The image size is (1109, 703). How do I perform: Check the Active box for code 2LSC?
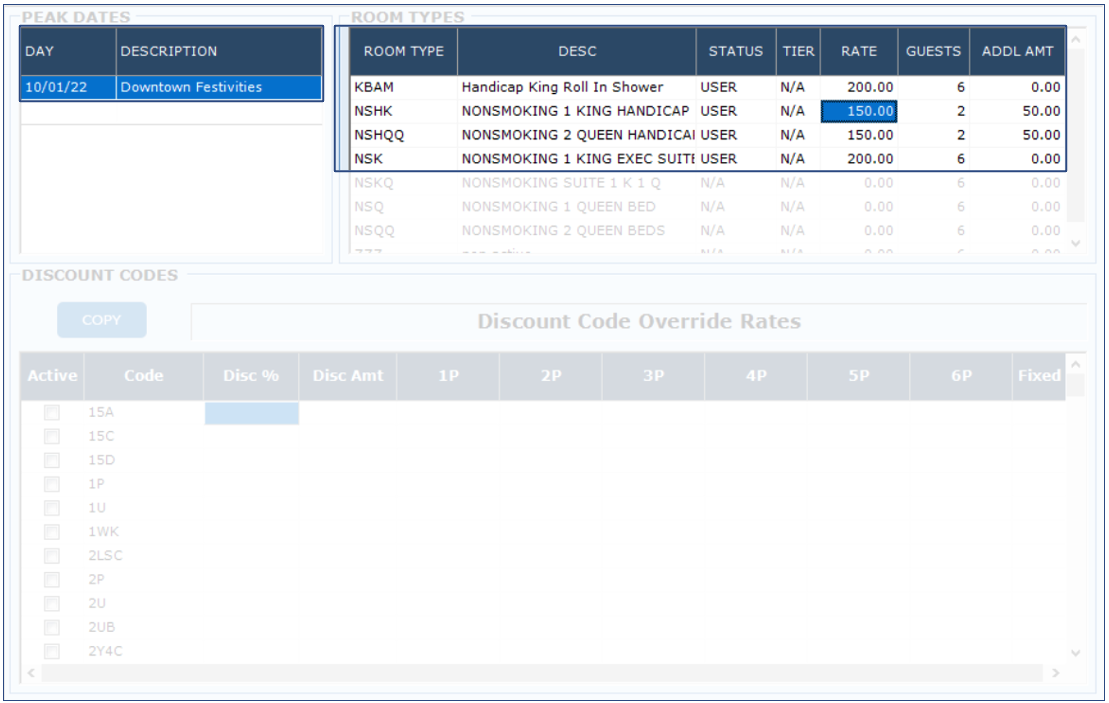[x=52, y=556]
